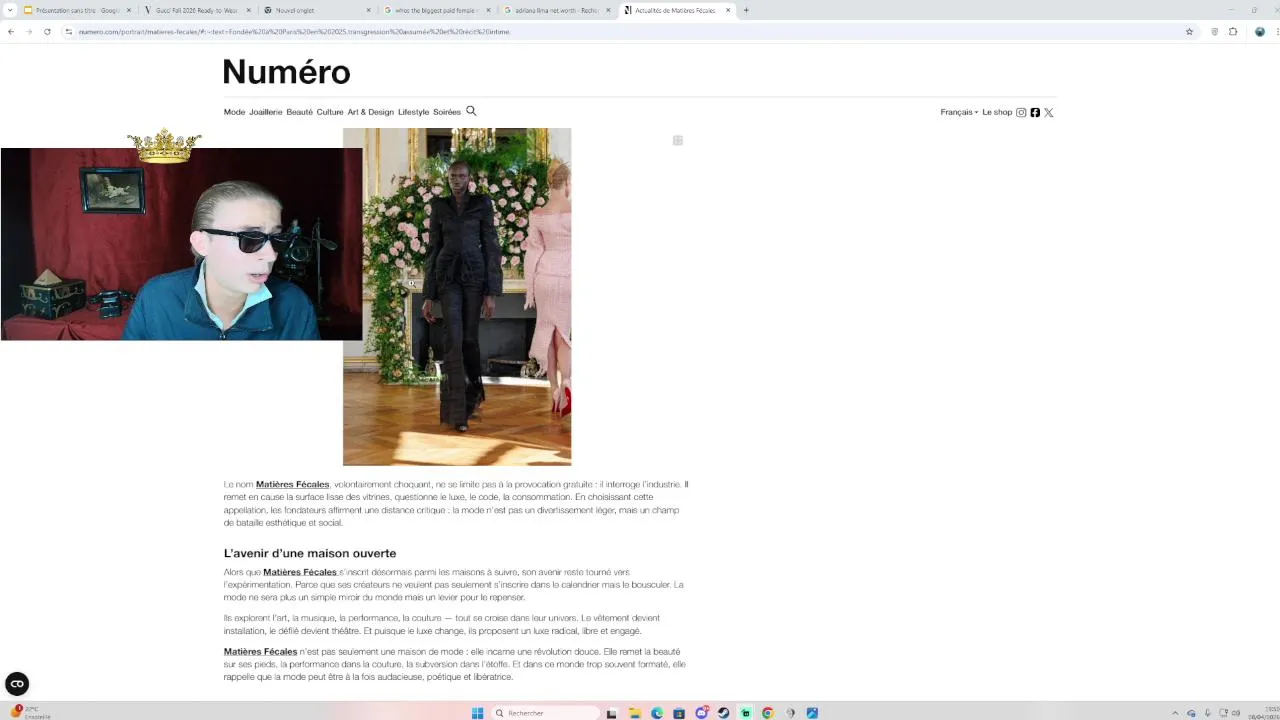Click the small grid icon beside the photo

tap(678, 140)
